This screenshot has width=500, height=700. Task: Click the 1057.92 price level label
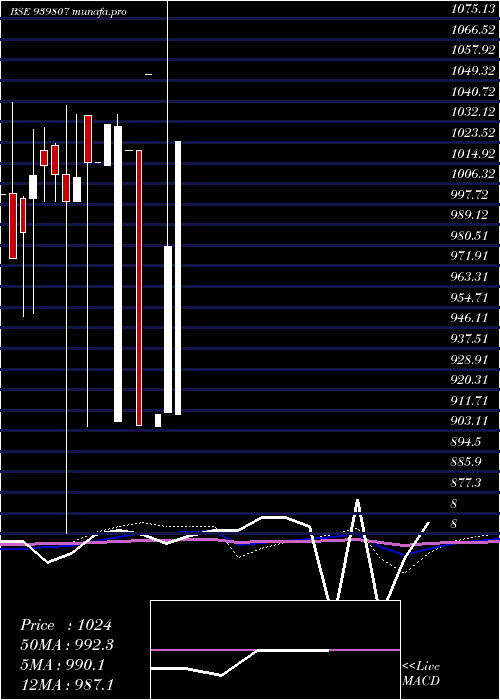pos(473,50)
